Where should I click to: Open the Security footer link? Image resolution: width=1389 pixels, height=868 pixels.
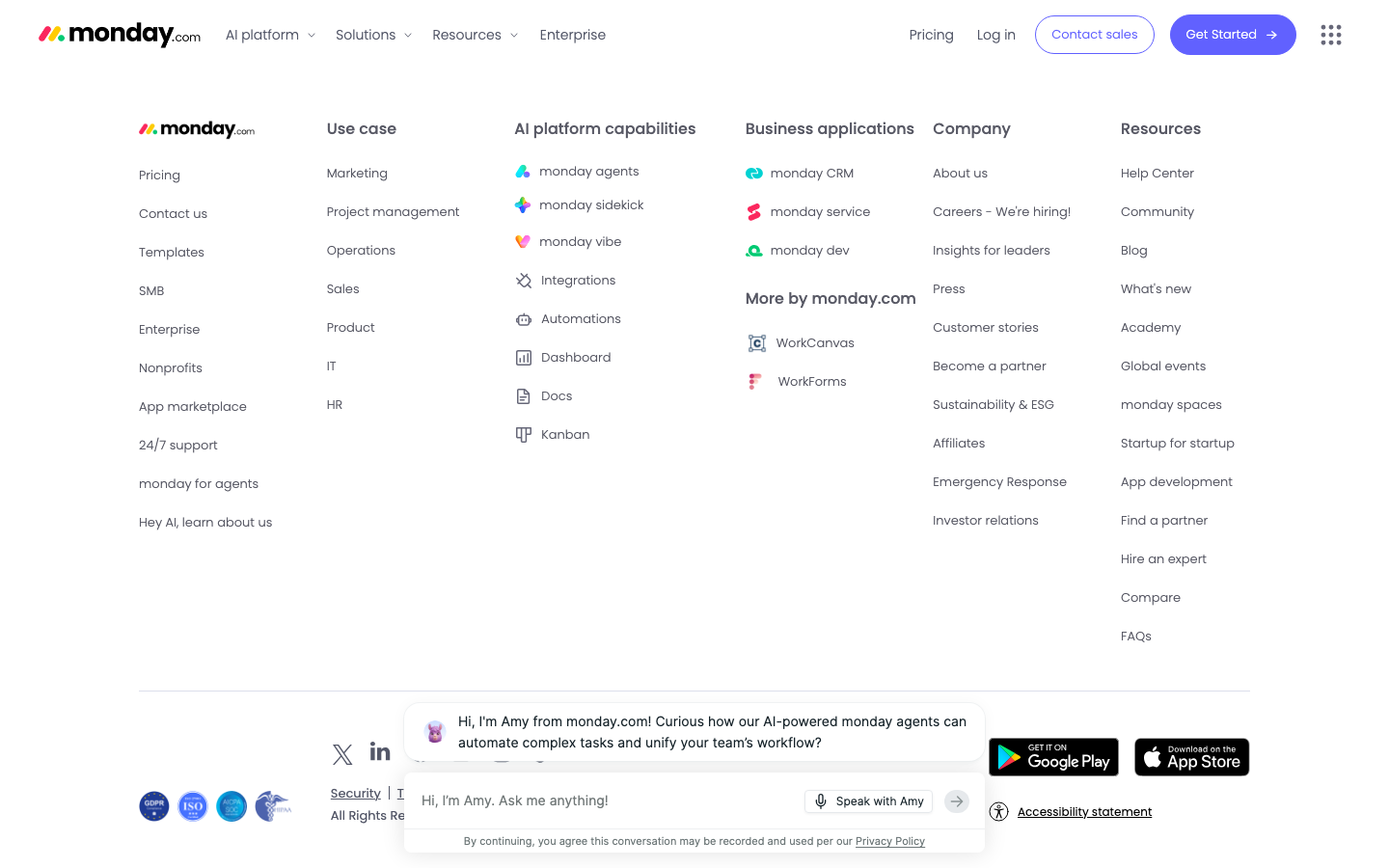coord(355,794)
